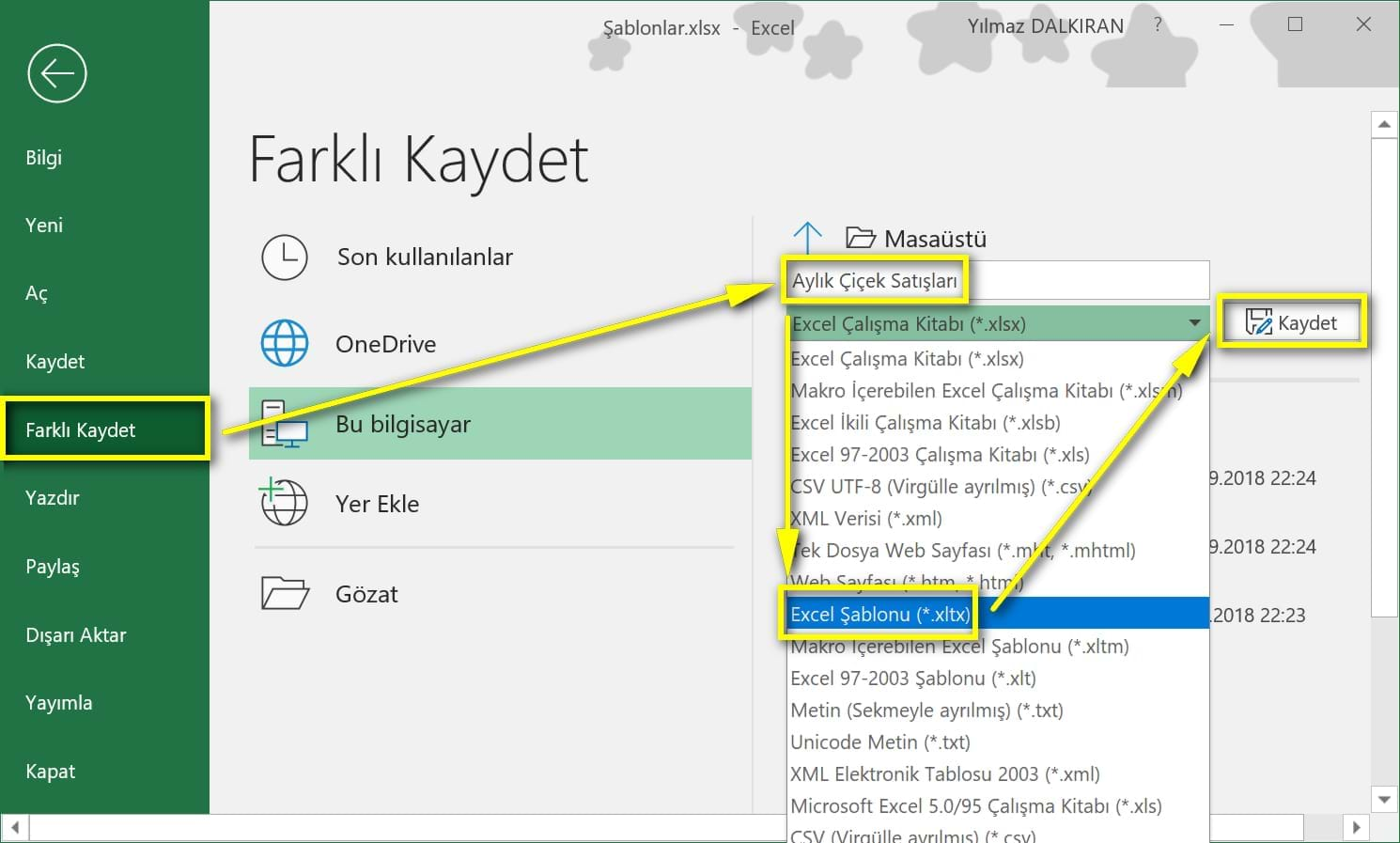1400x843 pixels.
Task: Click the Masaüstü folder path
Action: [x=935, y=239]
